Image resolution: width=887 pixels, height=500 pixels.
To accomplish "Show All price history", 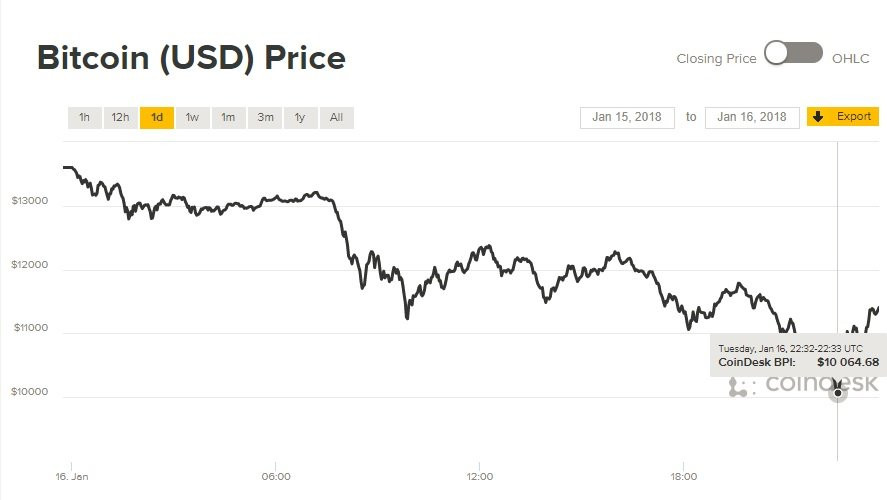I will pos(336,118).
